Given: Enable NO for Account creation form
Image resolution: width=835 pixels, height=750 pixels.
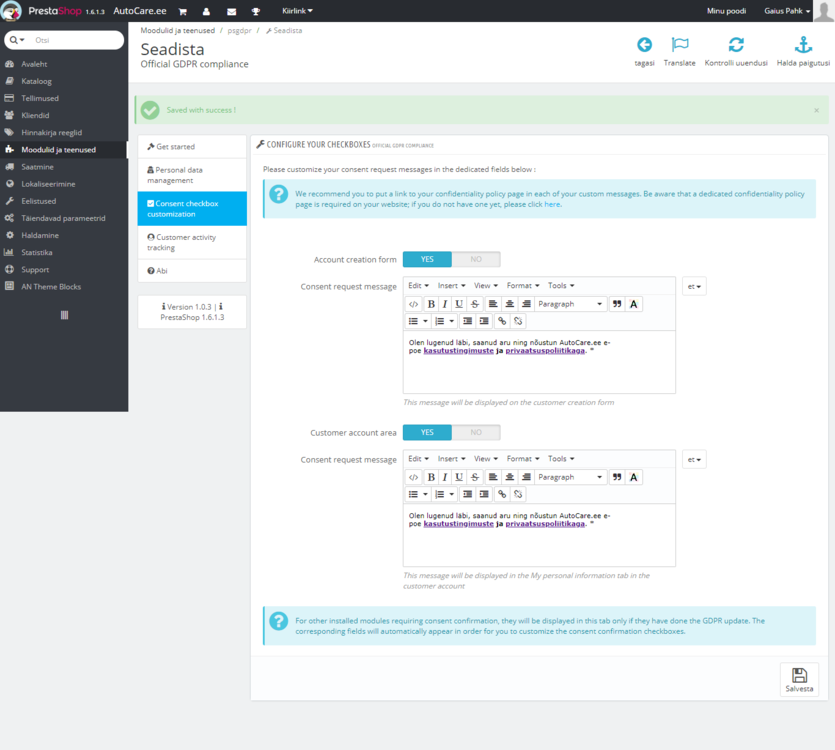Looking at the screenshot, I should [475, 258].
